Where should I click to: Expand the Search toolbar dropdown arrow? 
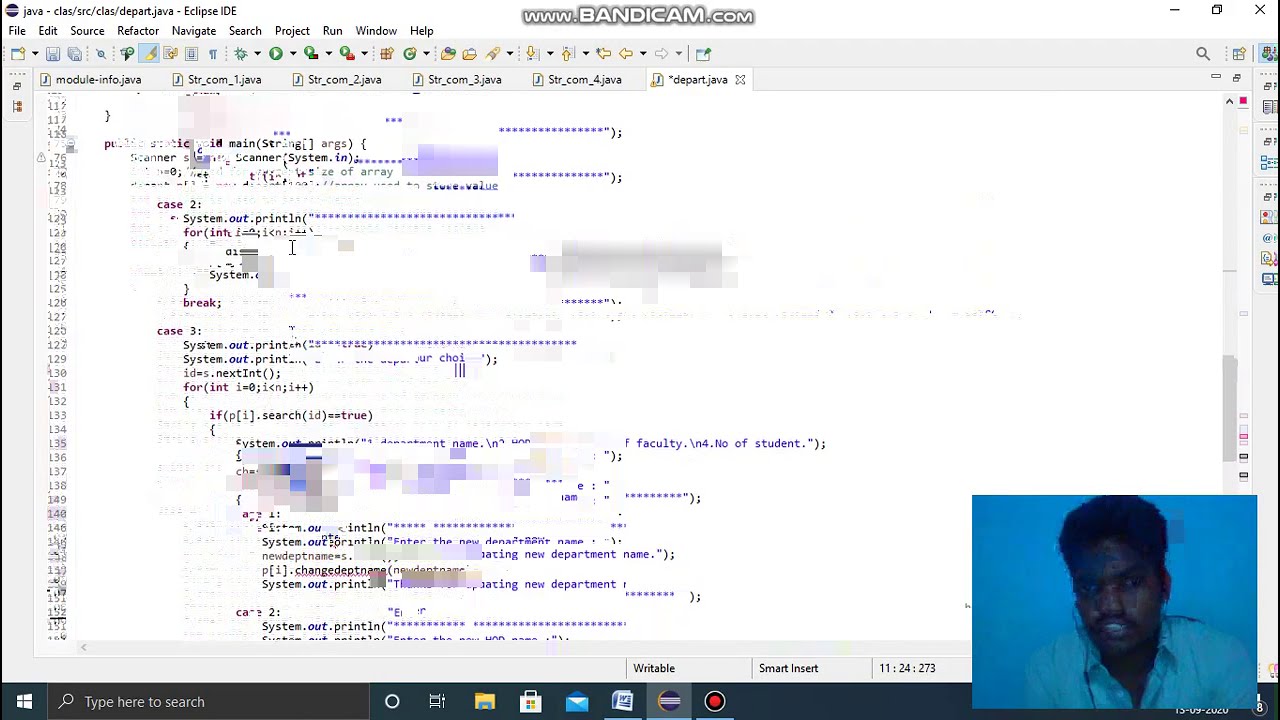tap(510, 53)
